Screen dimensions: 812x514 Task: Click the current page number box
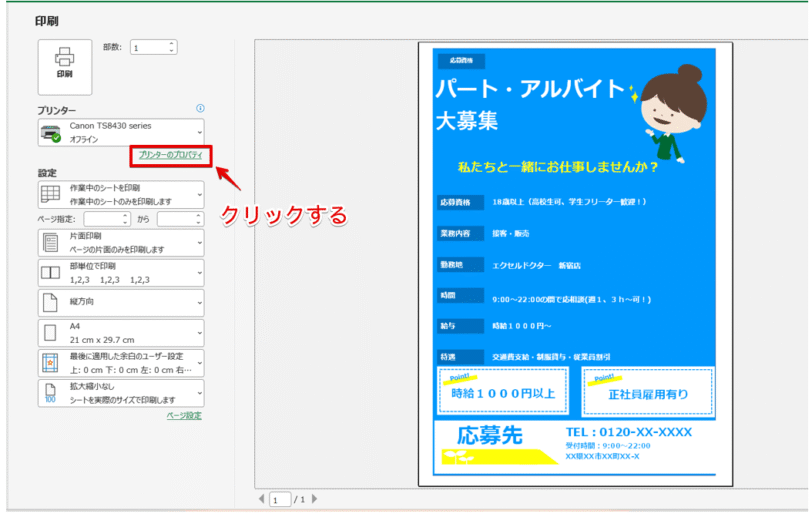point(280,500)
